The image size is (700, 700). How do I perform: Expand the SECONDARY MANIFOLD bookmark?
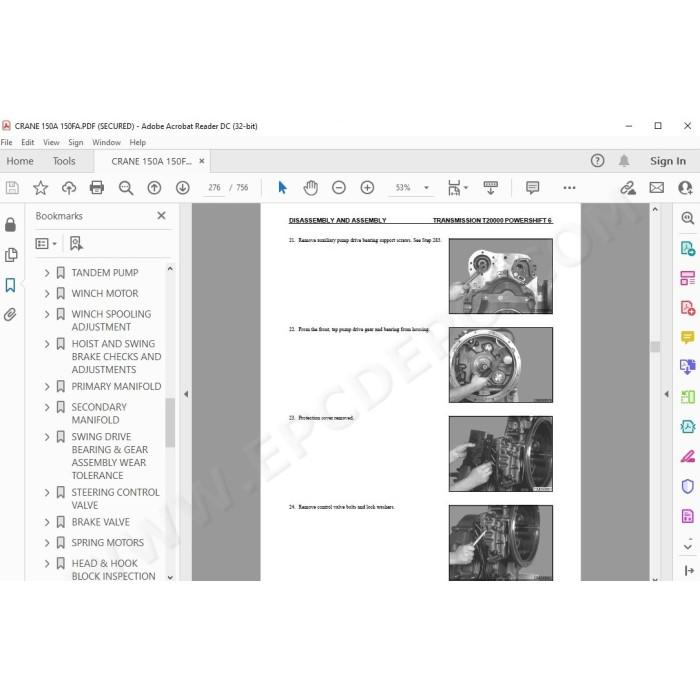47,407
